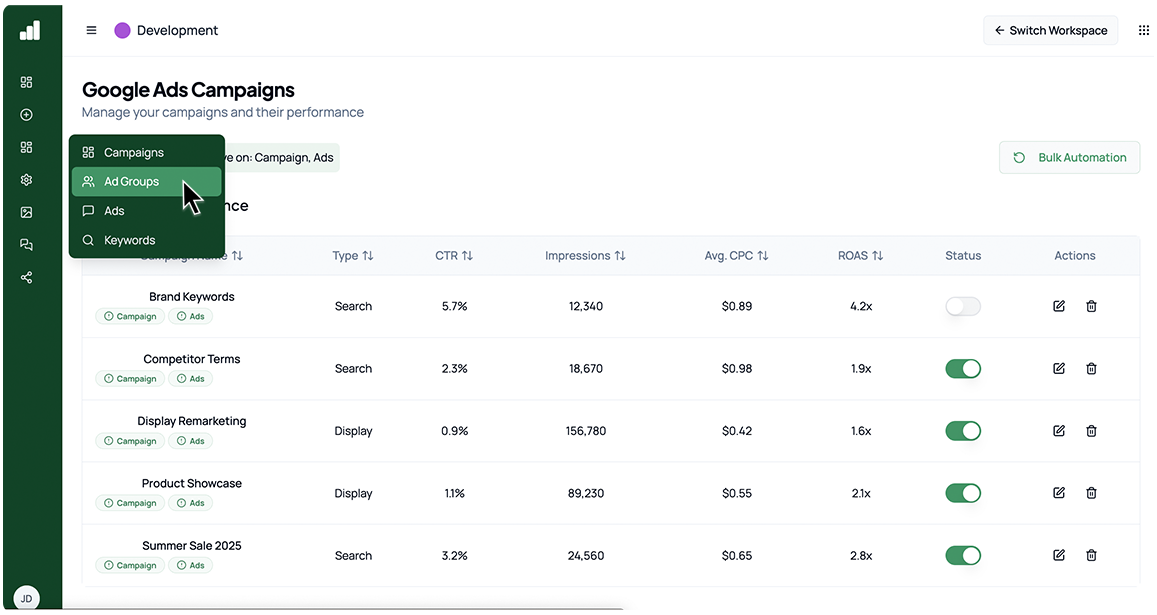The height and width of the screenshot is (615, 1157).
Task: Choose Ad Groups from the popup menu
Action: coord(147,182)
